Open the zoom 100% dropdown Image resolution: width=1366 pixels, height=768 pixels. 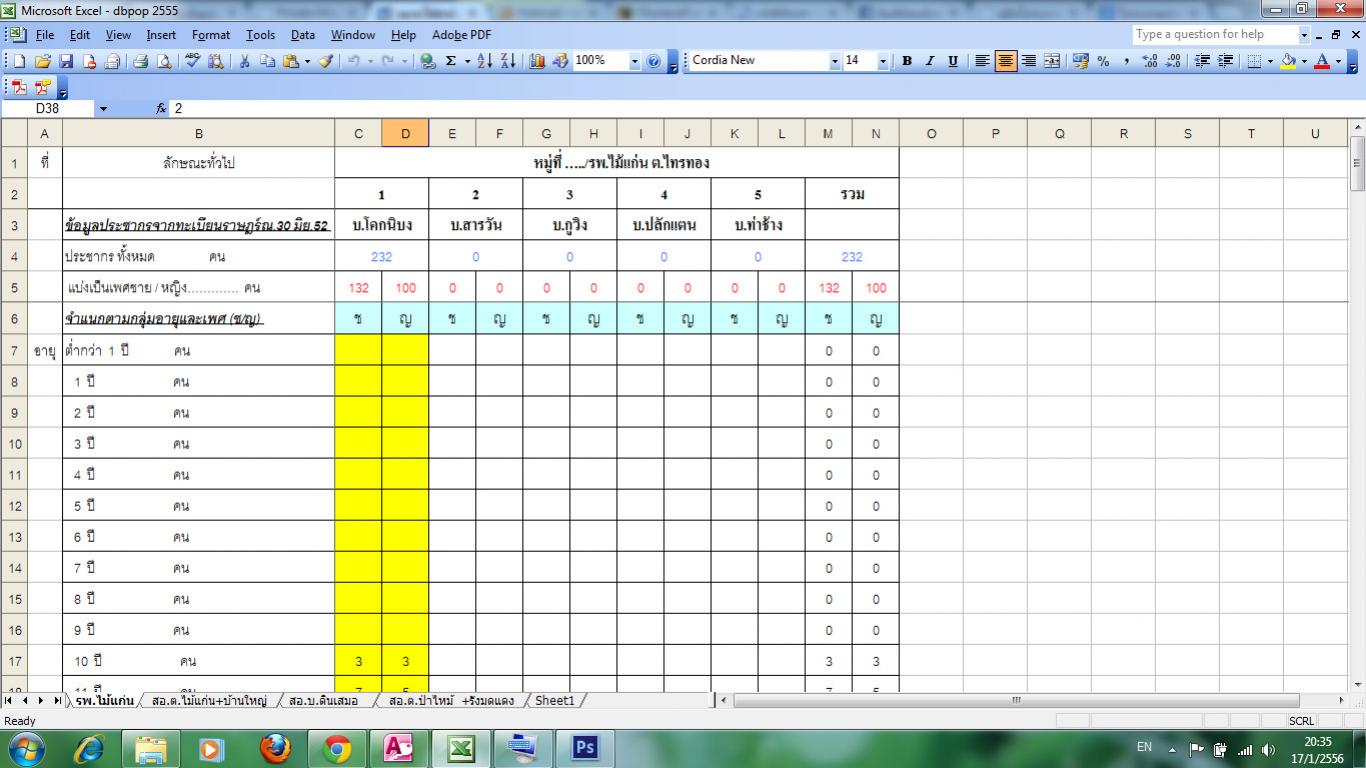634,61
